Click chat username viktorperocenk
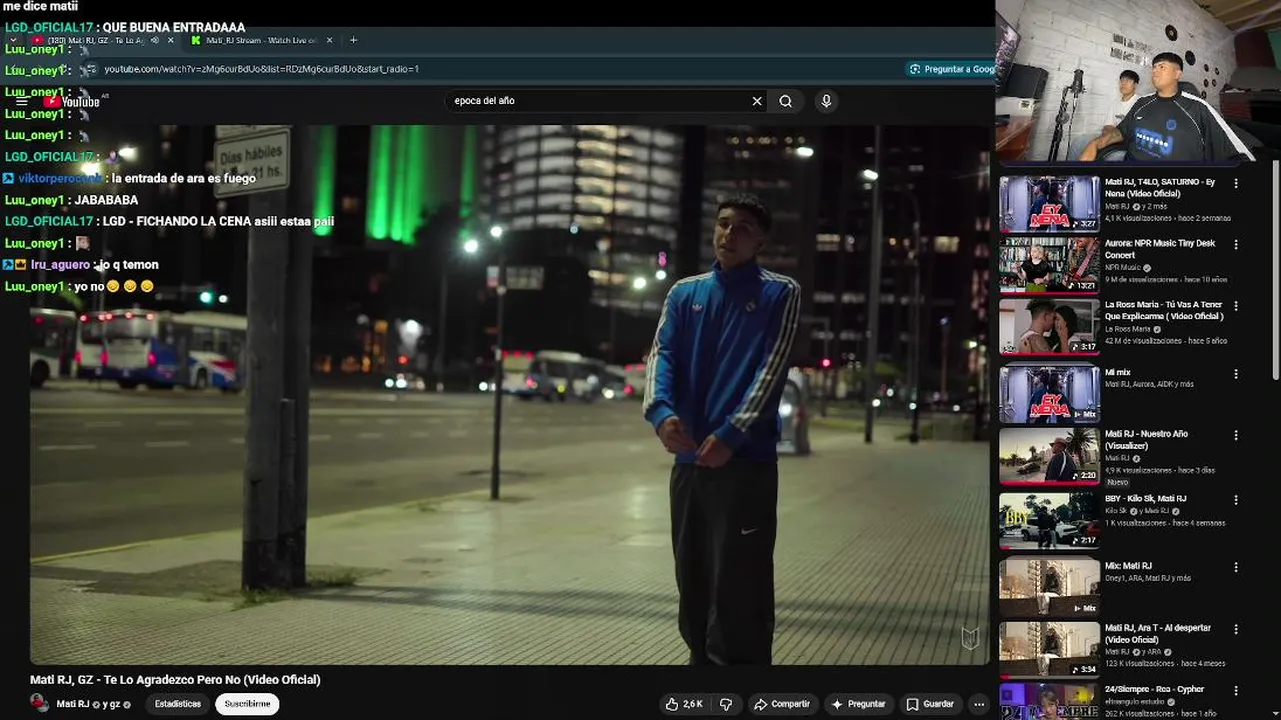The width and height of the screenshot is (1281, 720). (60, 179)
